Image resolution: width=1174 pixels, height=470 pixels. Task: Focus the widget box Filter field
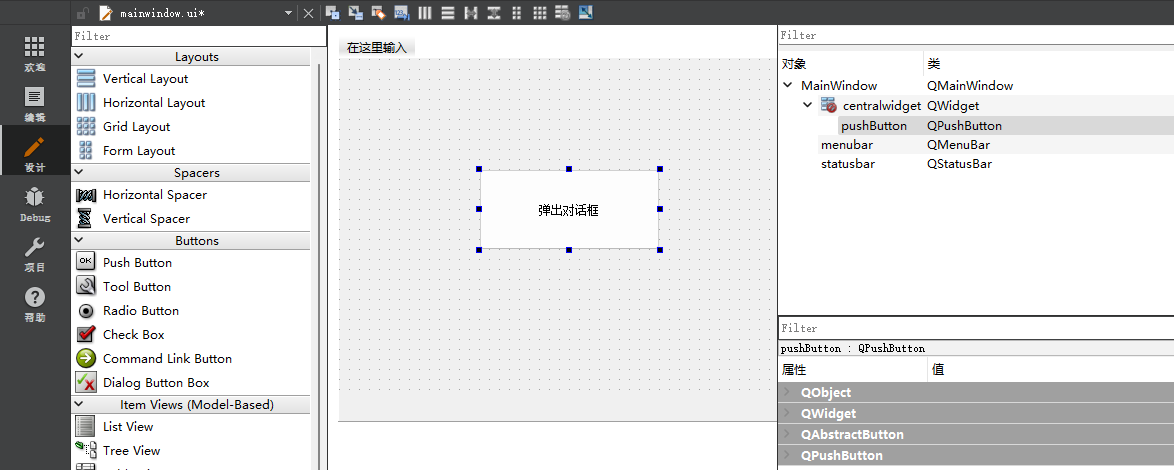coord(199,36)
